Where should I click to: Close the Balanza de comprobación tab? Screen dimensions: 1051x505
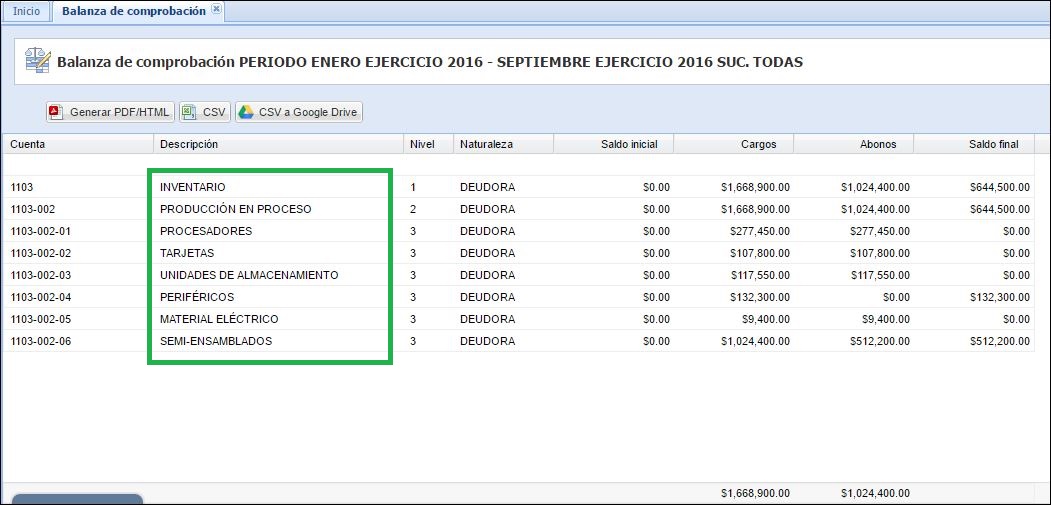(x=216, y=9)
